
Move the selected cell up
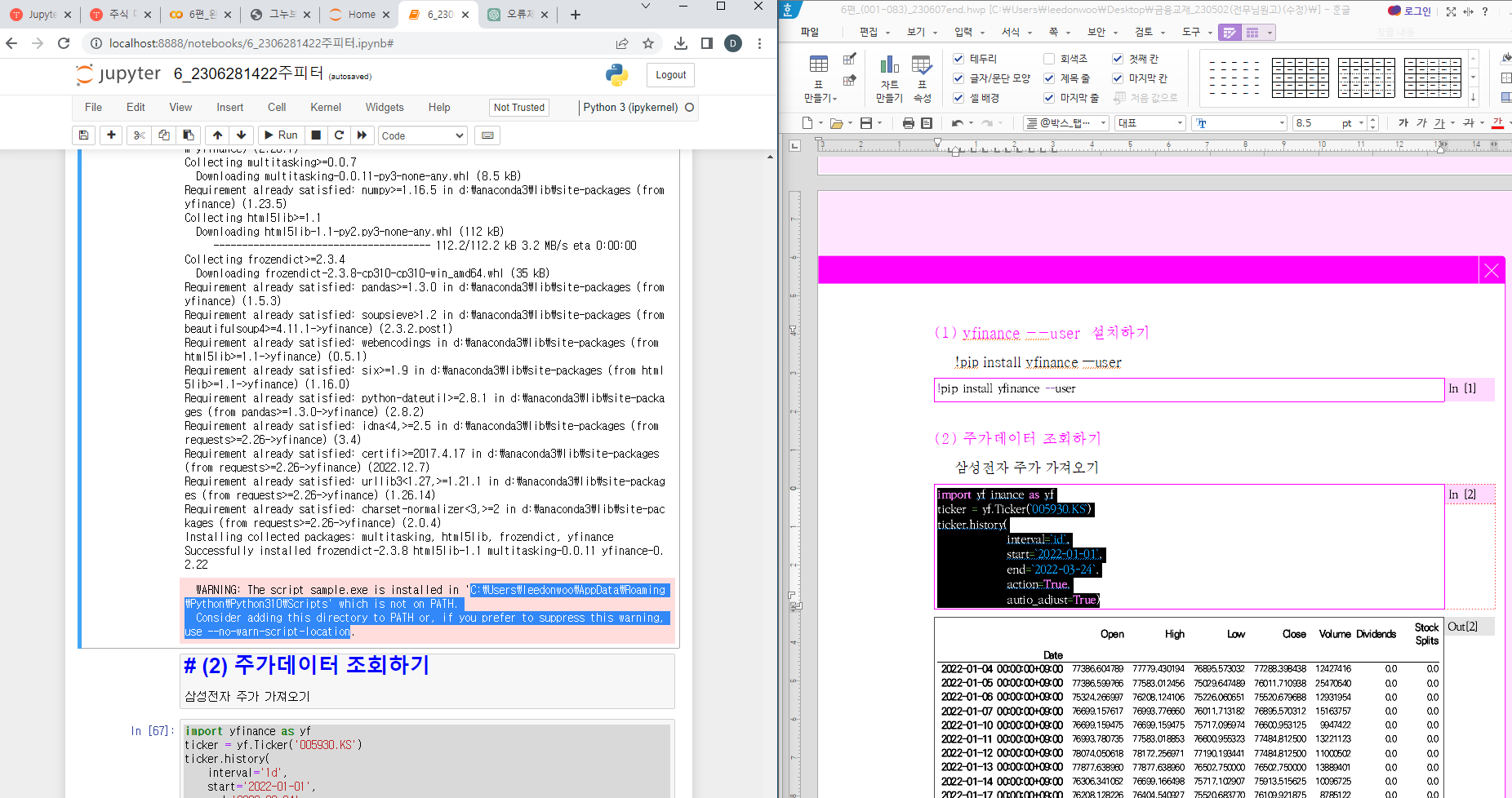coord(217,135)
